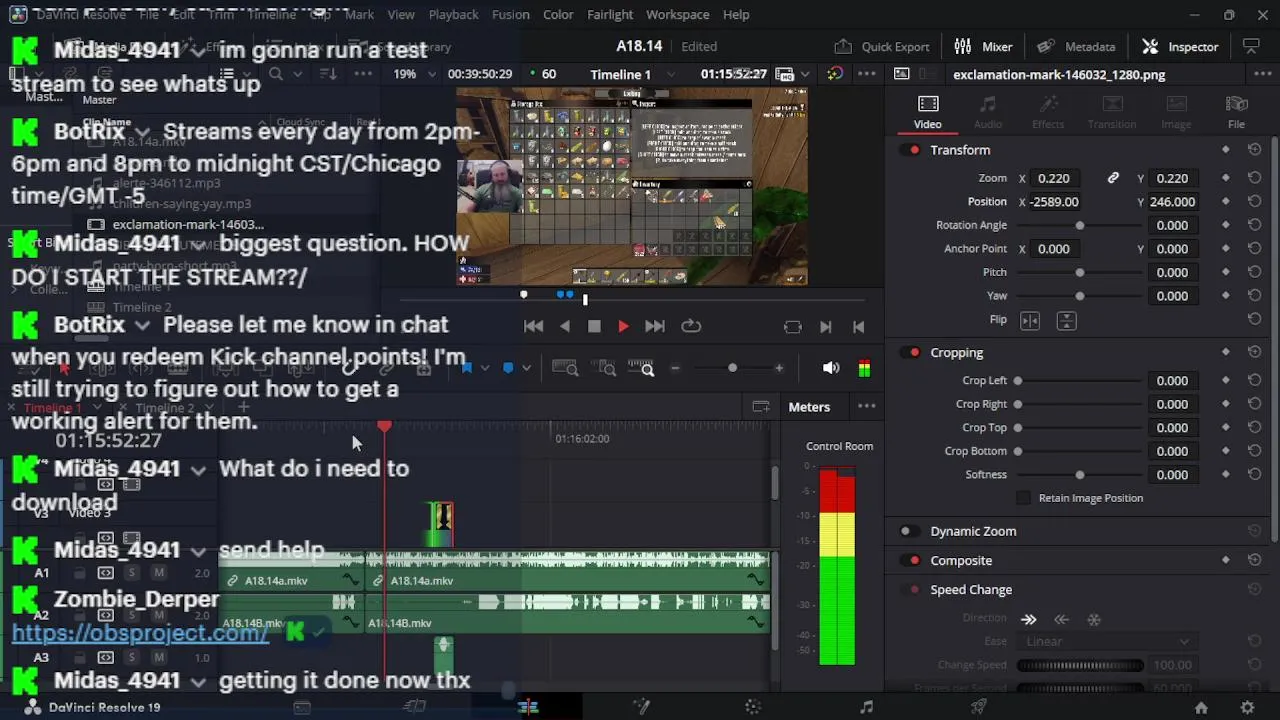The width and height of the screenshot is (1280, 720).
Task: Open the Workspace menu
Action: [678, 15]
